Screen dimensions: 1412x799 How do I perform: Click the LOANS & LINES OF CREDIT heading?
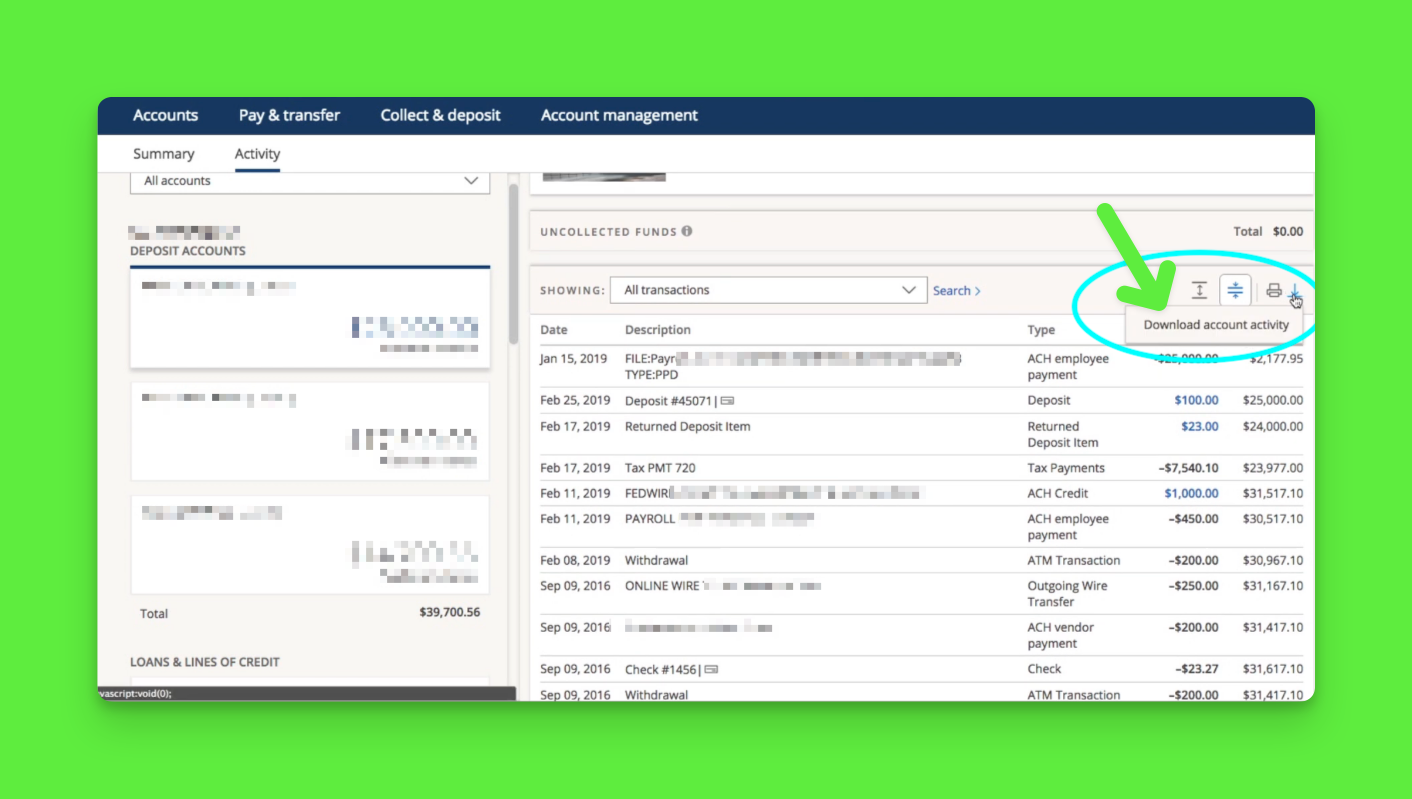[205, 662]
